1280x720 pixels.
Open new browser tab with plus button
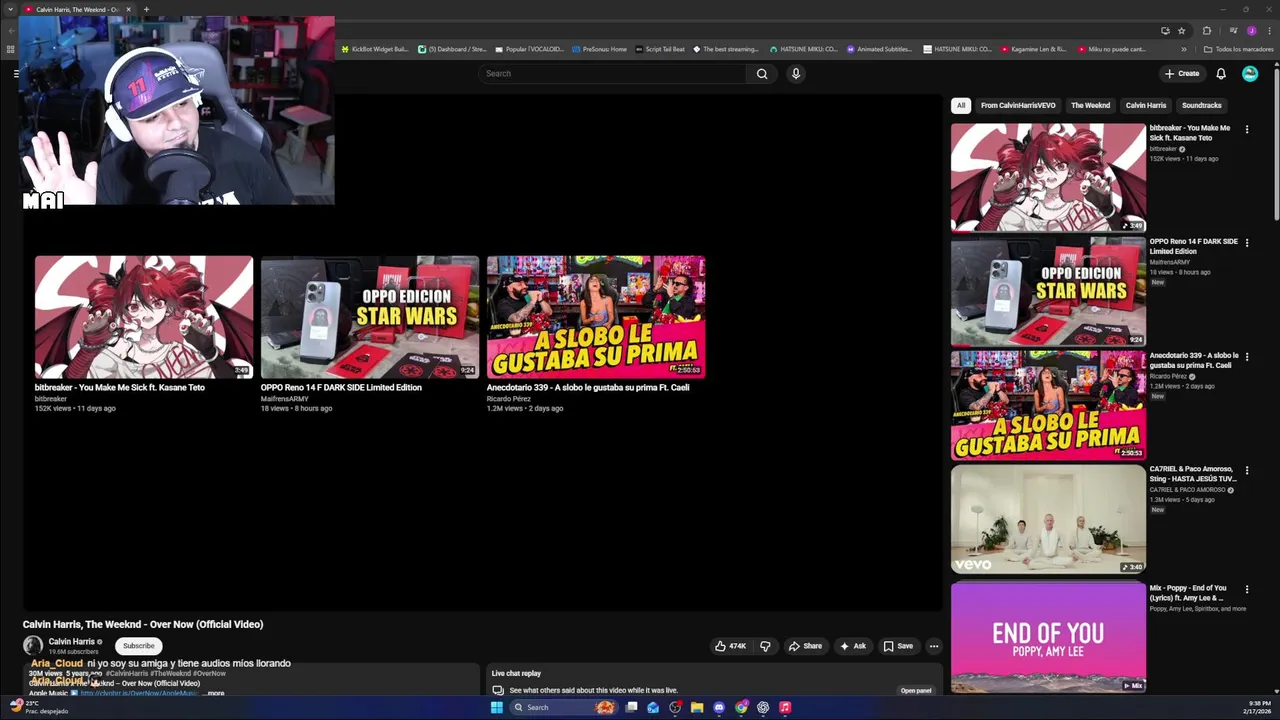tap(146, 9)
